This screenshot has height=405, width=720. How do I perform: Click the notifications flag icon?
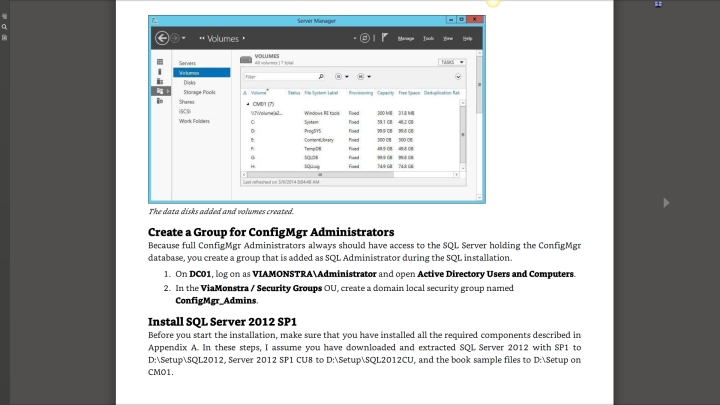(x=384, y=38)
